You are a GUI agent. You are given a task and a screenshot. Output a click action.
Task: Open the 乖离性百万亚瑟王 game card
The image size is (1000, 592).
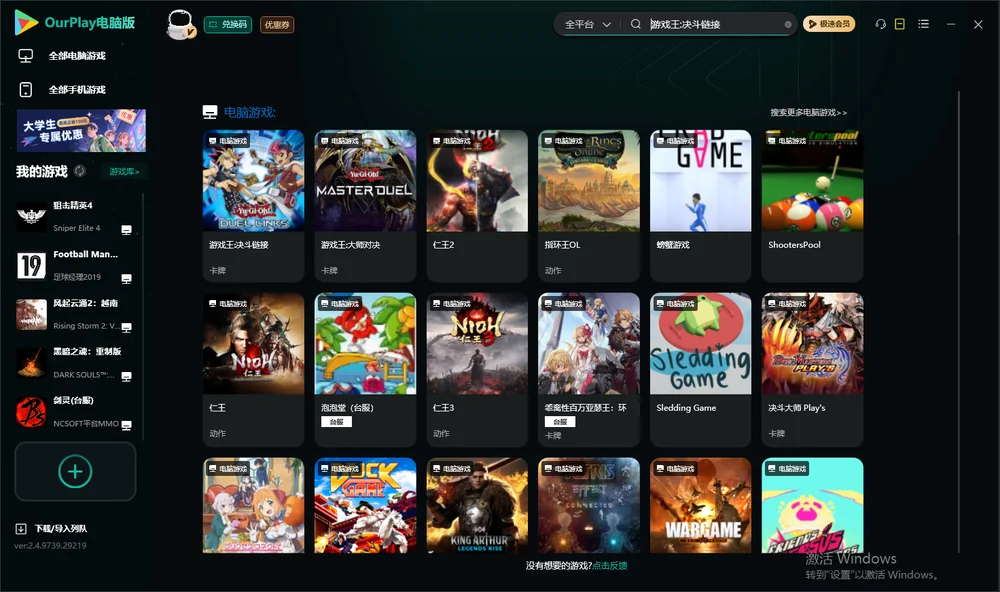pos(589,369)
